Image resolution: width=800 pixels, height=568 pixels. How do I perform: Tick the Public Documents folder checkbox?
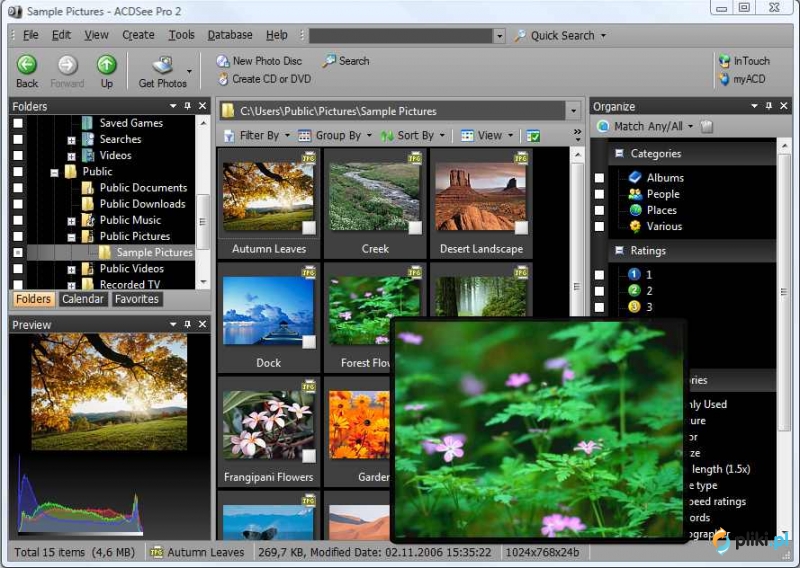point(18,188)
